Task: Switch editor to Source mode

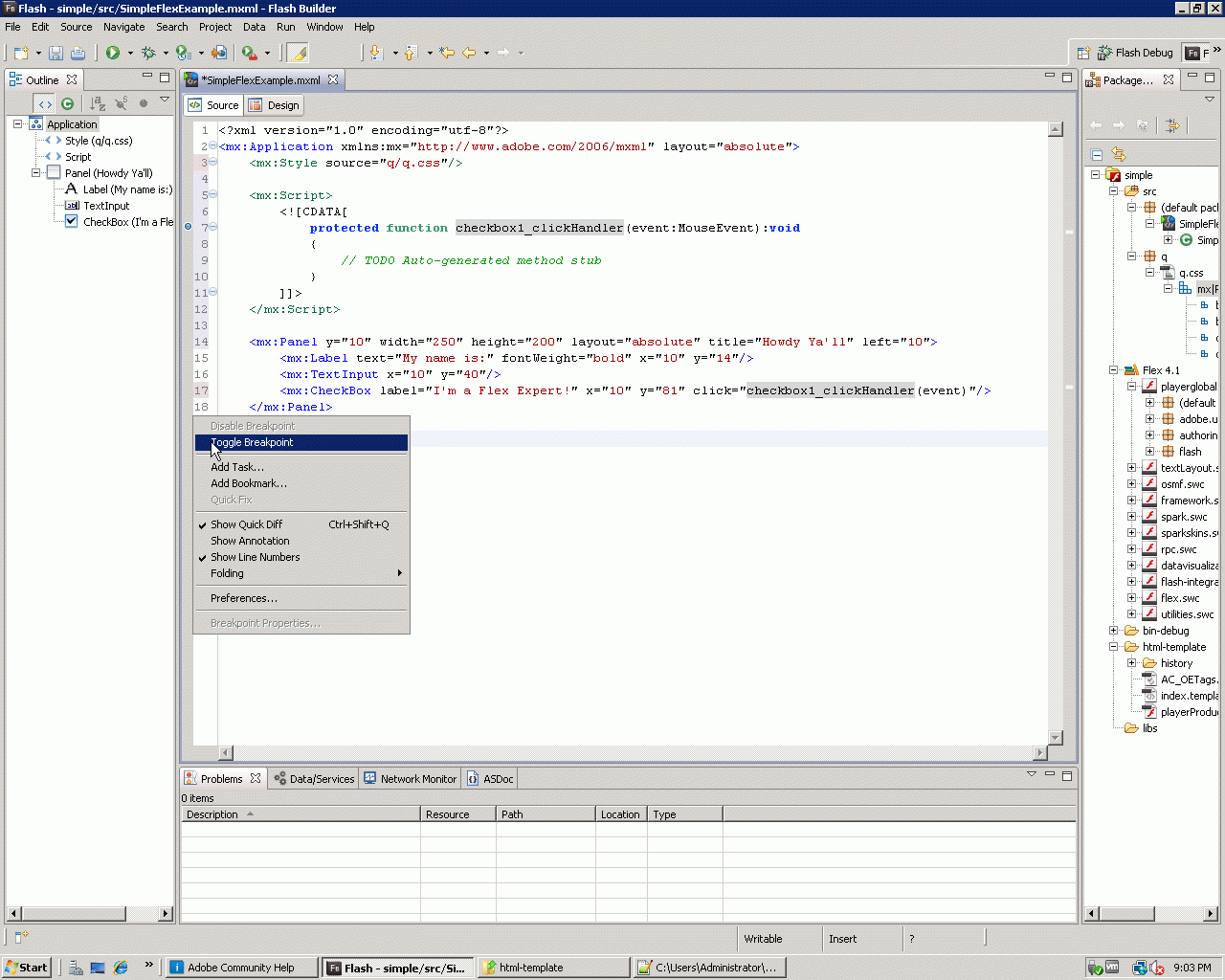Action: (214, 105)
